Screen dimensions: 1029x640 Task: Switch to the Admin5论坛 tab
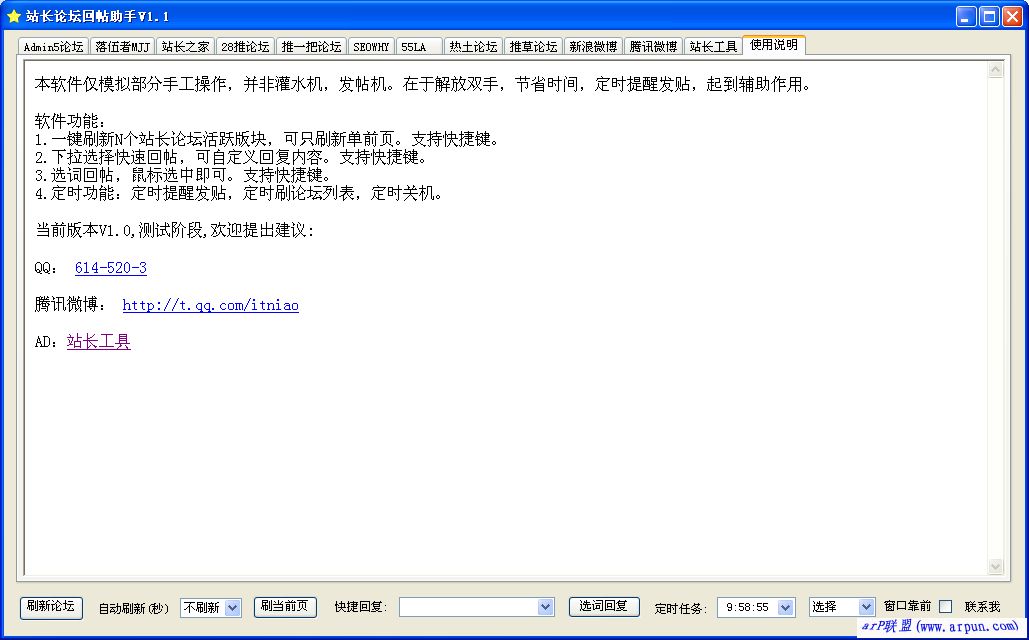tap(52, 45)
